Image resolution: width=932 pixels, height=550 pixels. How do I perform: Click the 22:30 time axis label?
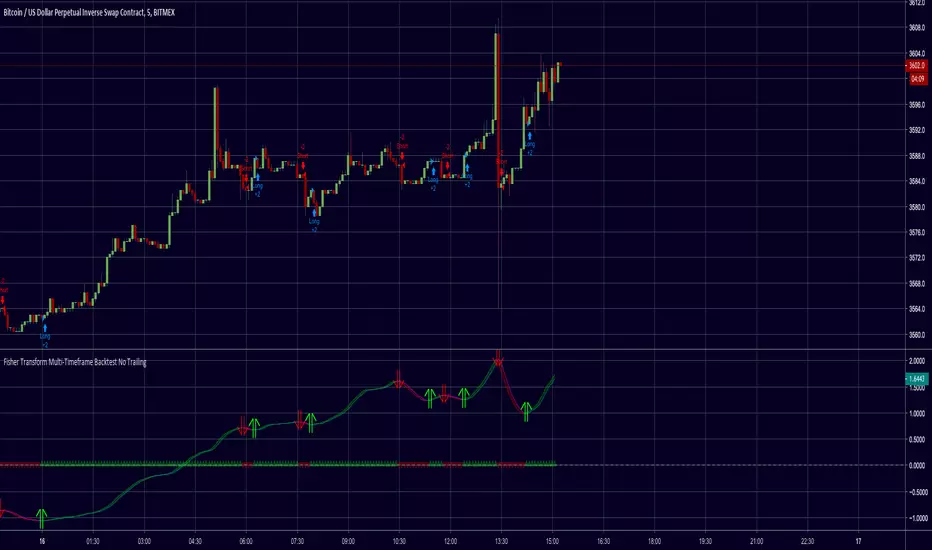point(808,541)
